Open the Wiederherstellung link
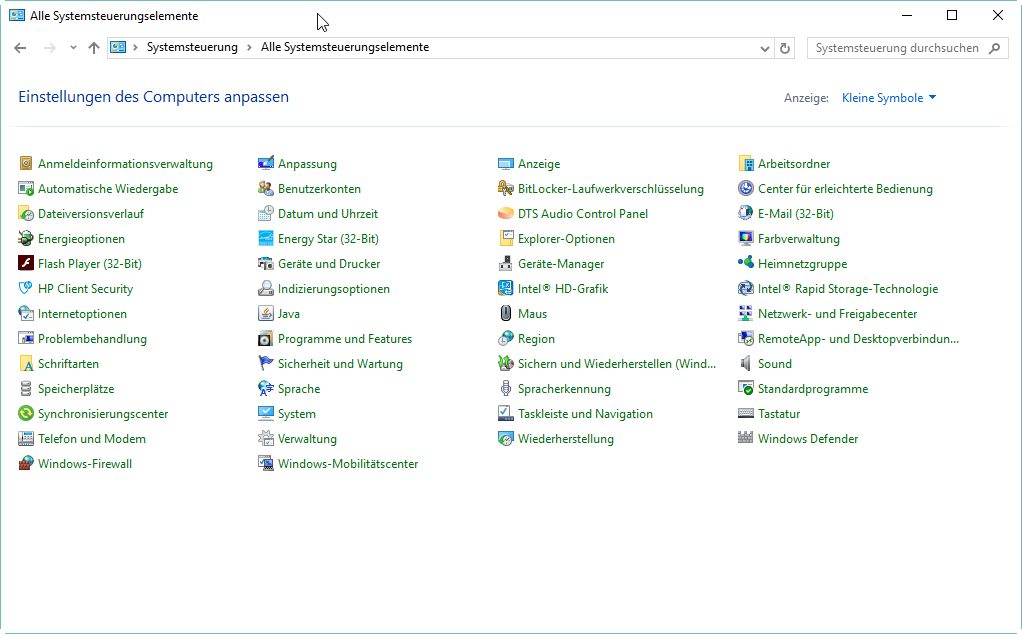The height and width of the screenshot is (634, 1022). [x=565, y=439]
